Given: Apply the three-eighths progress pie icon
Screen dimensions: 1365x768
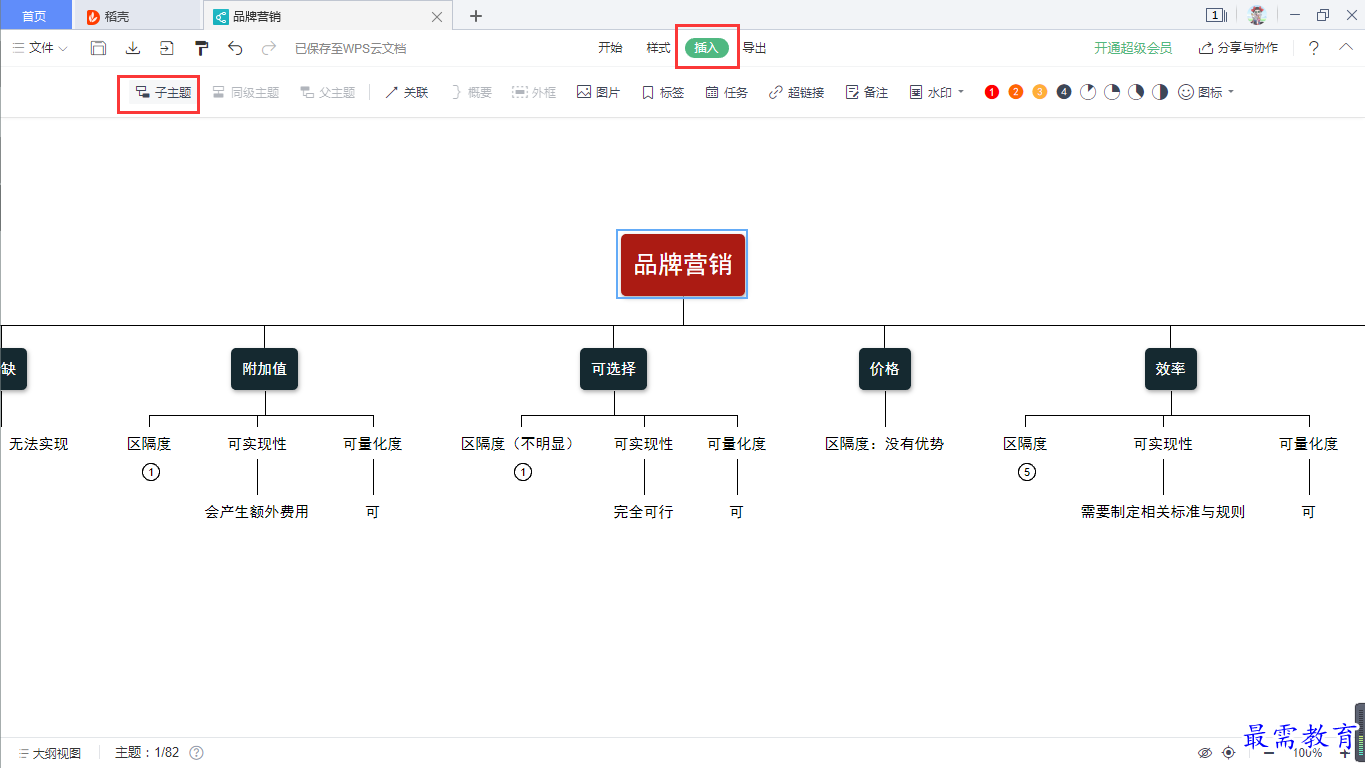Looking at the screenshot, I should 1136,92.
